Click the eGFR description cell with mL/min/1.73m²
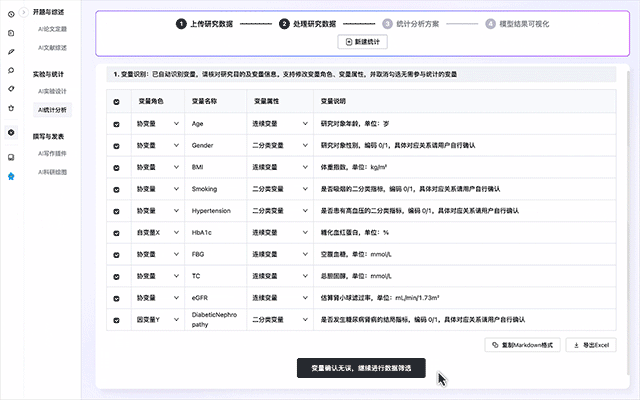Image resolution: width=640 pixels, height=400 pixels. point(464,298)
